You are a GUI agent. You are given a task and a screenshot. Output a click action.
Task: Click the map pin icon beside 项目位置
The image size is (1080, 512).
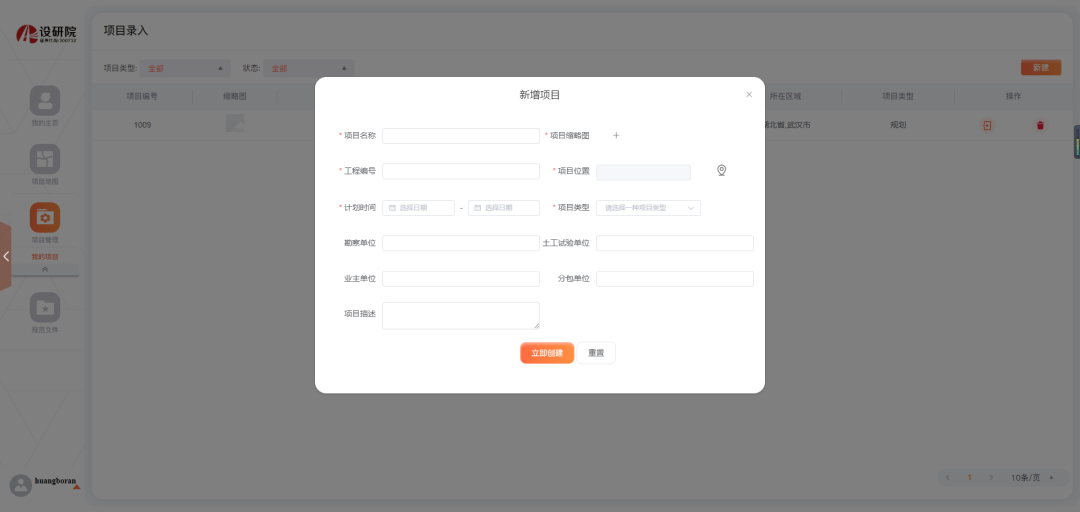click(721, 171)
